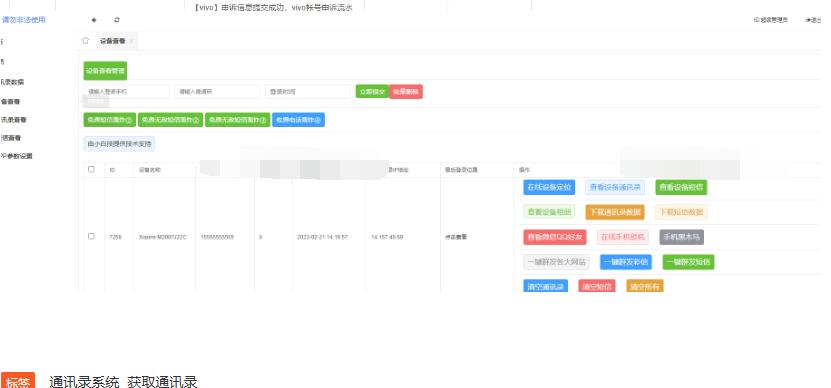Click the light blue 查看设备通讯录 button

click(x=615, y=187)
